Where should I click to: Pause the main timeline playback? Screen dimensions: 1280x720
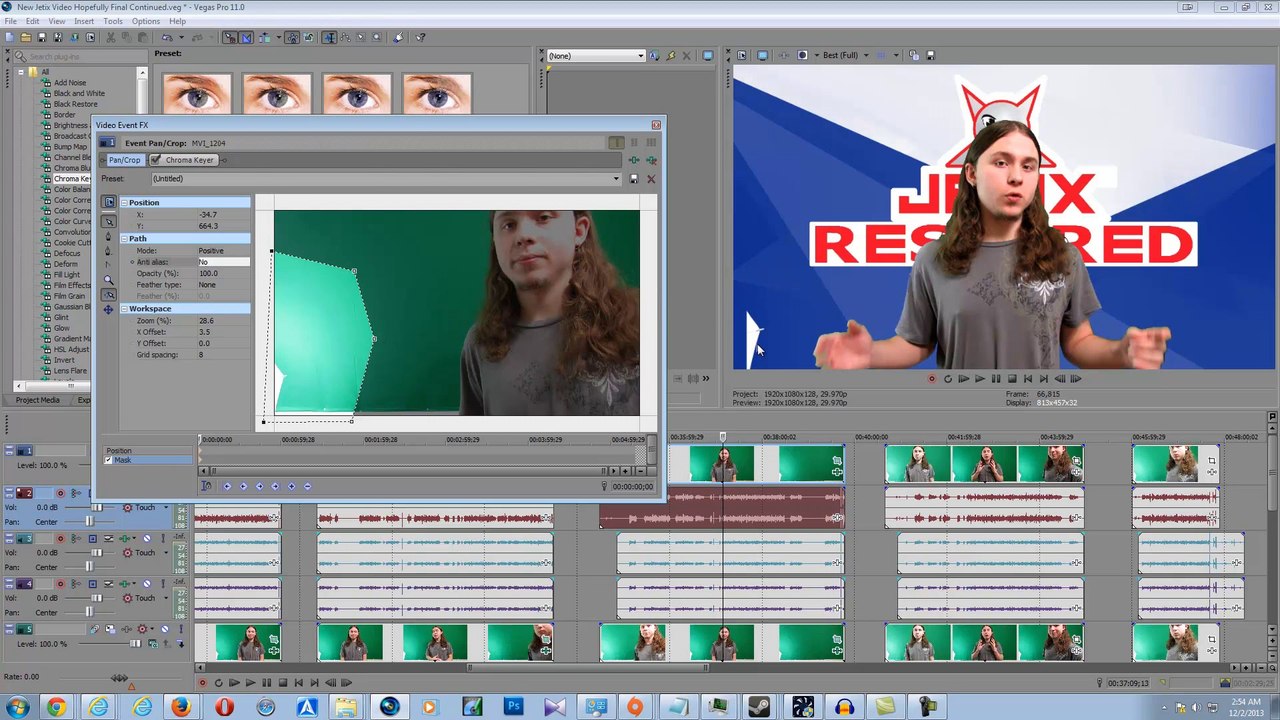point(266,683)
